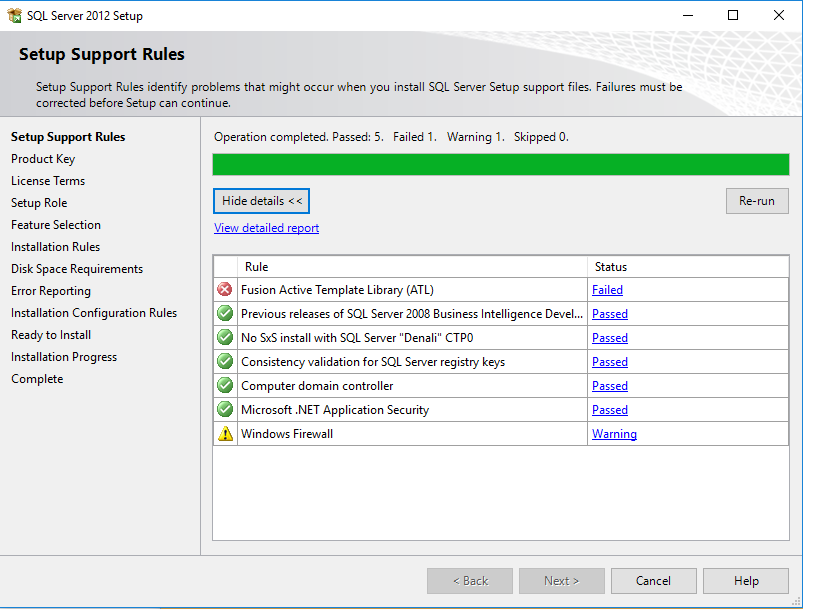Viewport: 819px width, 609px height.
Task: Click the Status column header
Action: pyautogui.click(x=688, y=267)
